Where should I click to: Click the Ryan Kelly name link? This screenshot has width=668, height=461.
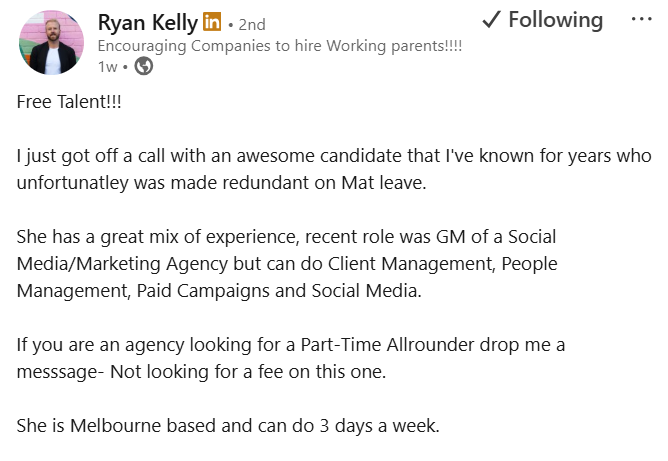147,22
